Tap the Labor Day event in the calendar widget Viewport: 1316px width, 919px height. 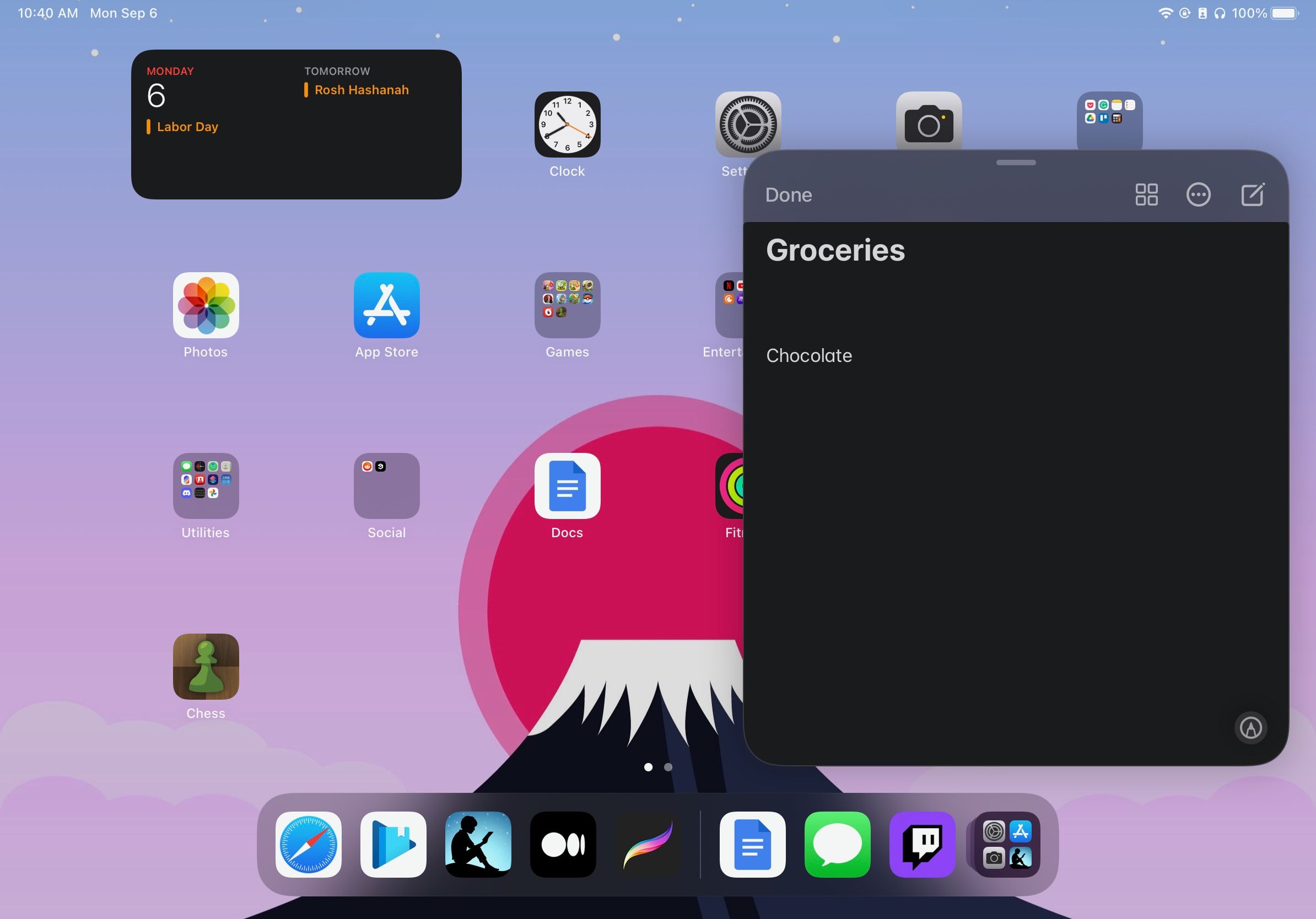186,127
